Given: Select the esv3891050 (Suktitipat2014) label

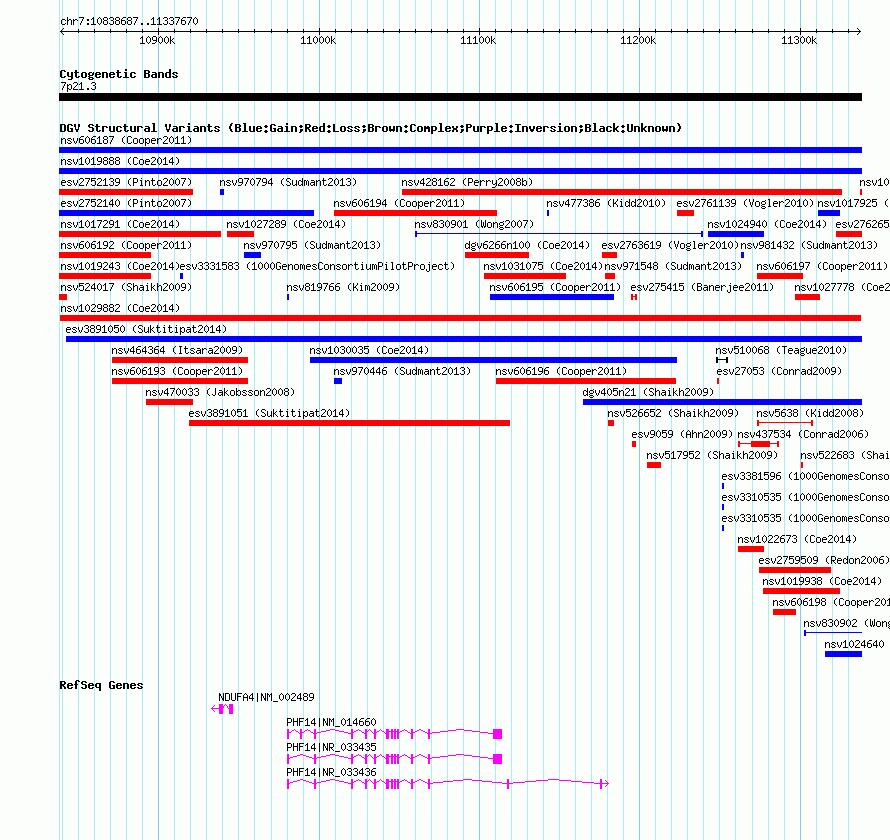Looking at the screenshot, I should (146, 329).
